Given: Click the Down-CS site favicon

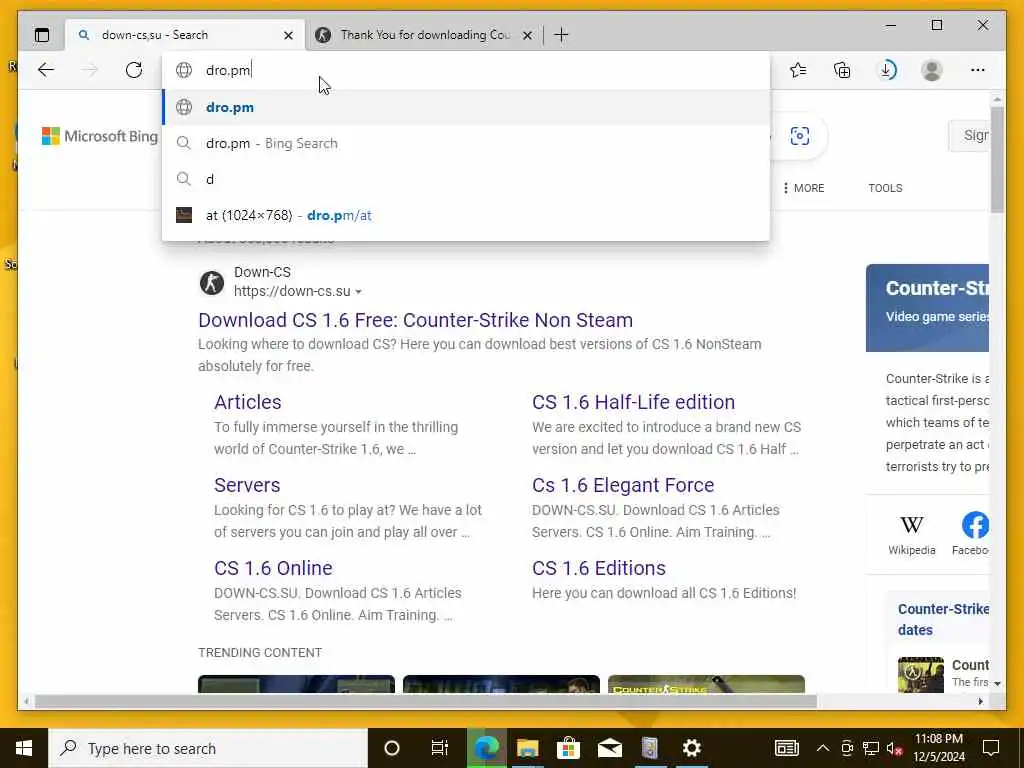Looking at the screenshot, I should [x=212, y=283].
